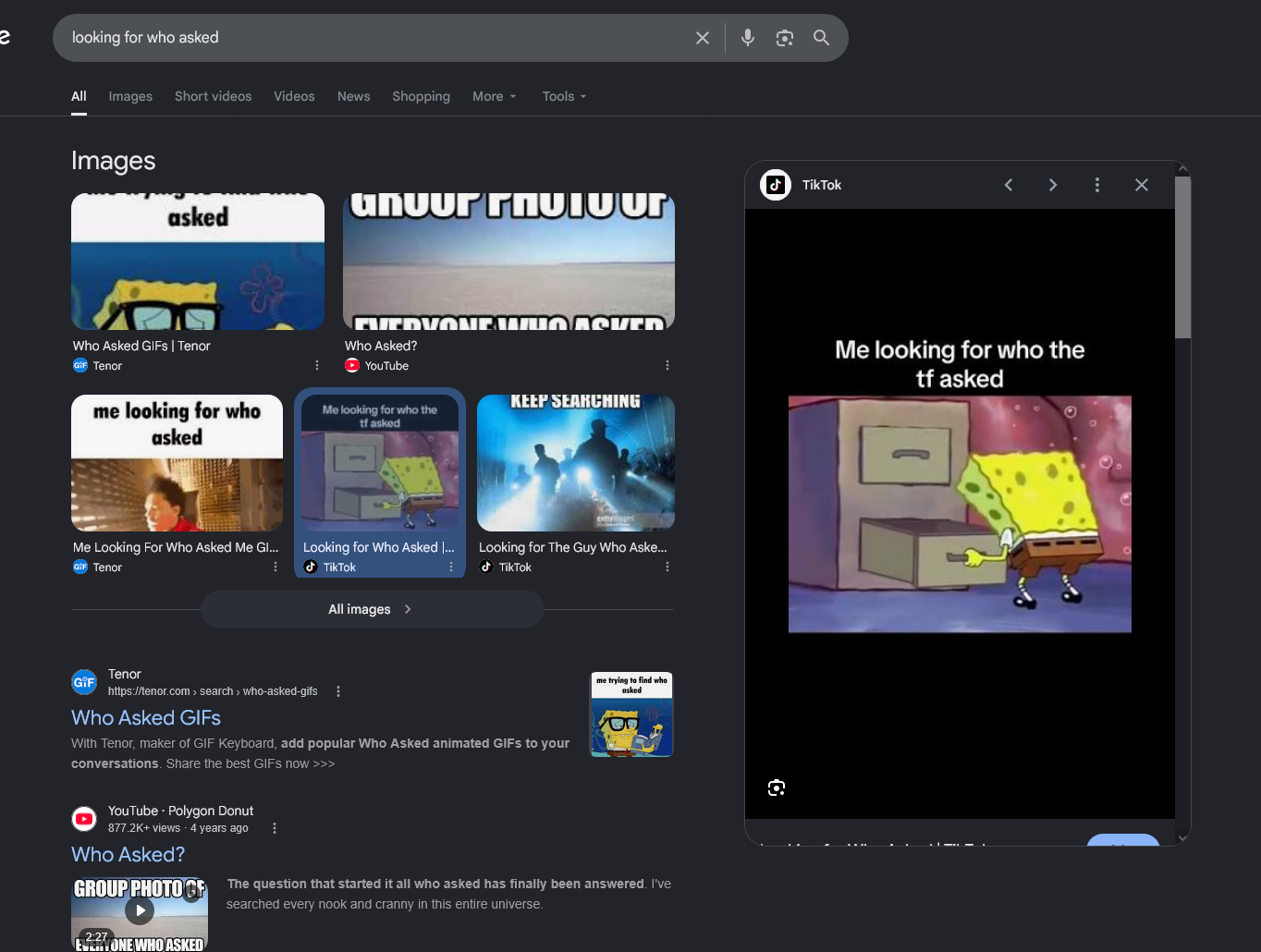Click the Tenor site name in result

click(x=125, y=674)
